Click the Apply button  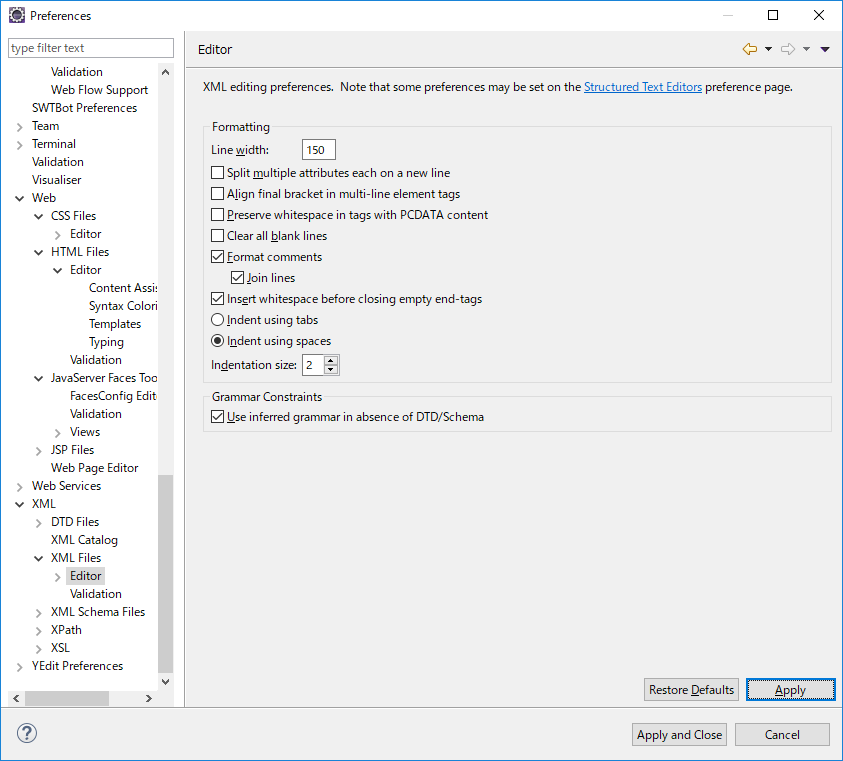pyautogui.click(x=790, y=689)
